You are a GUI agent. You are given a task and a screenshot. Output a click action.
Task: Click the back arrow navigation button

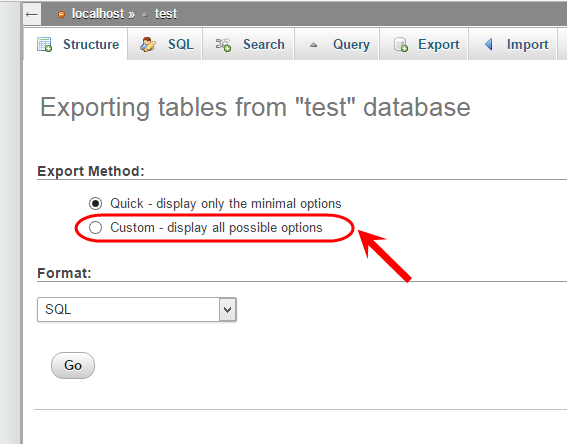(x=32, y=14)
